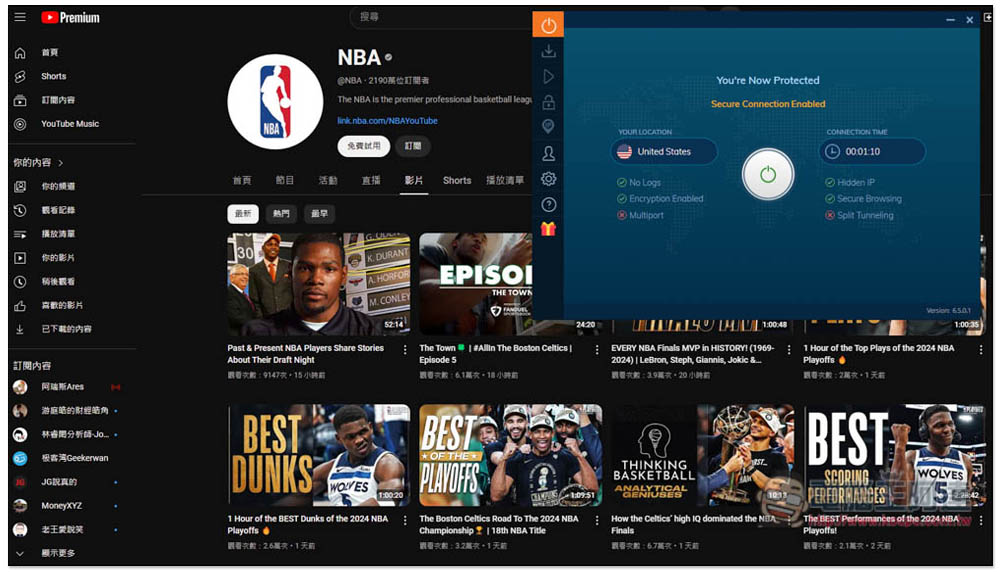The width and height of the screenshot is (1000, 572).
Task: Expand the 你的內容 sidebar section
Action: pos(38,163)
